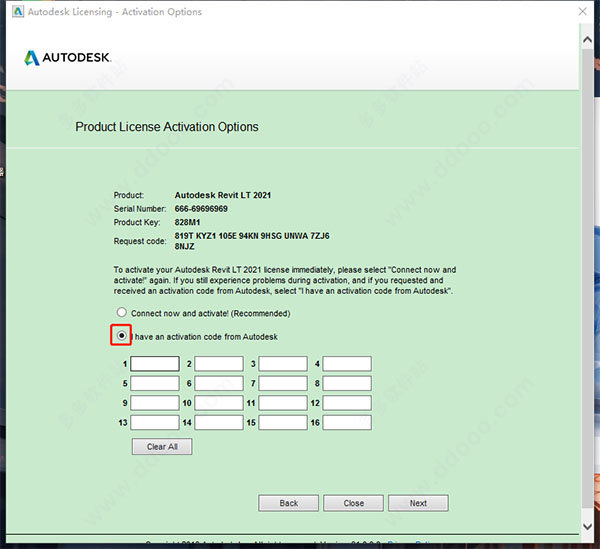Close the Activation Options window

[x=582, y=11]
